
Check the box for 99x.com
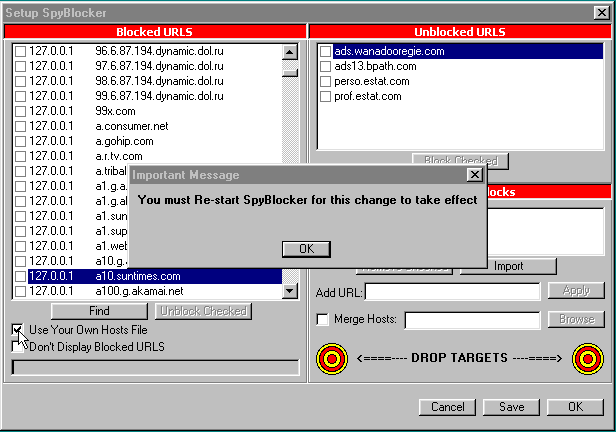[20, 112]
